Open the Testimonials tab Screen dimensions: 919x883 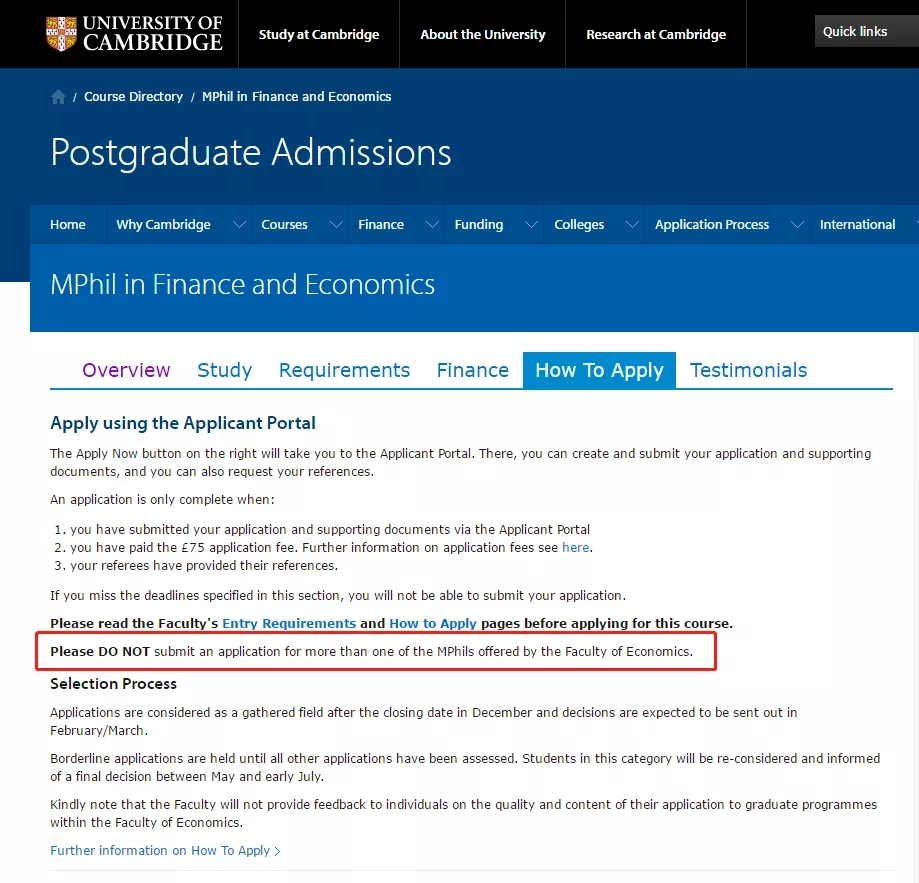[x=748, y=370]
